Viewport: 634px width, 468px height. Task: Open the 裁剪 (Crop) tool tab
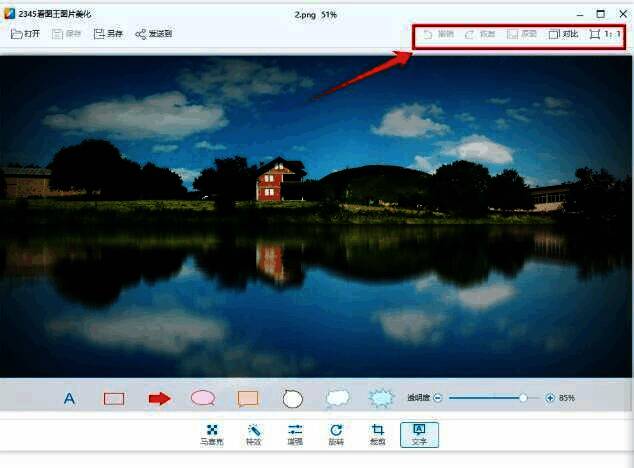377,434
